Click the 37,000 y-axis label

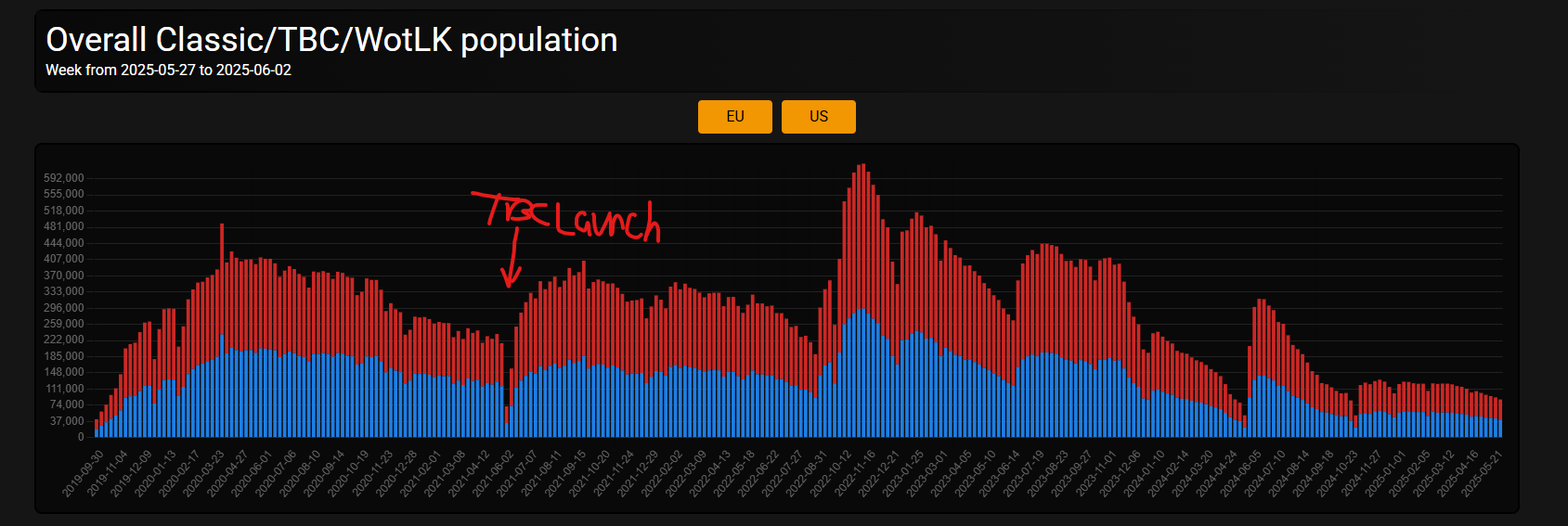(66, 421)
